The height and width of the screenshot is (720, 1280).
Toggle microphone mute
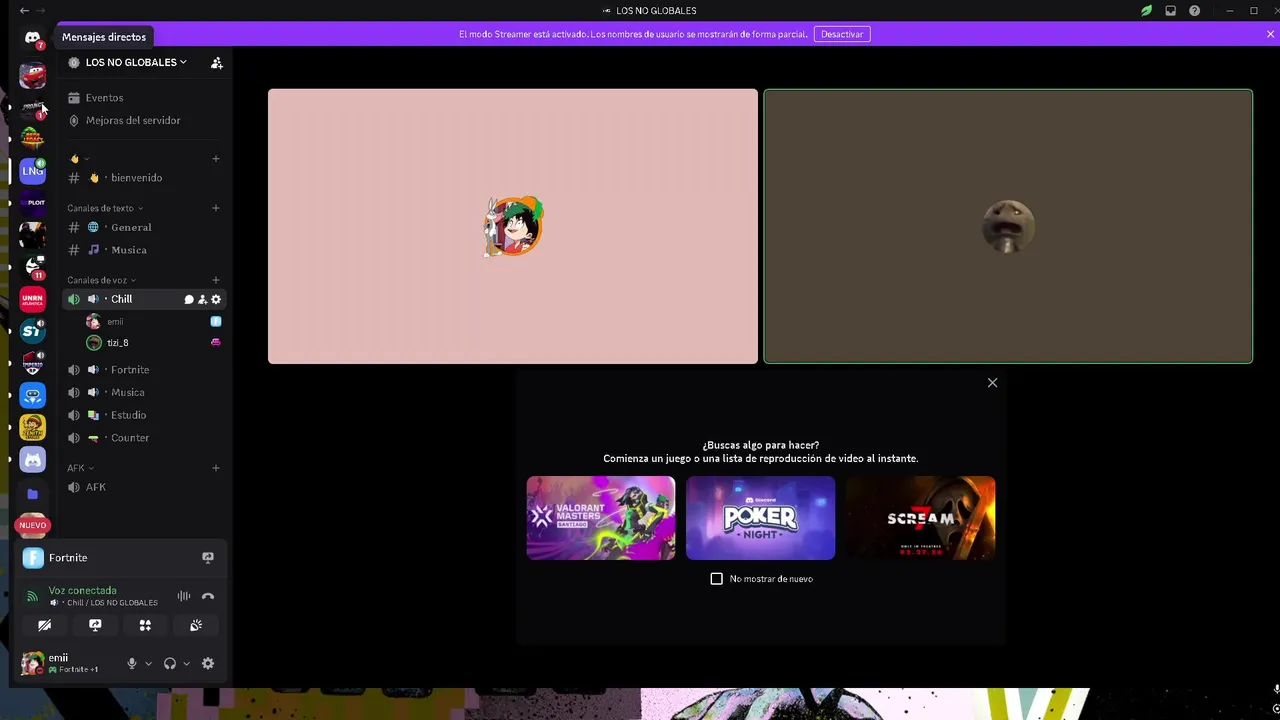point(131,664)
